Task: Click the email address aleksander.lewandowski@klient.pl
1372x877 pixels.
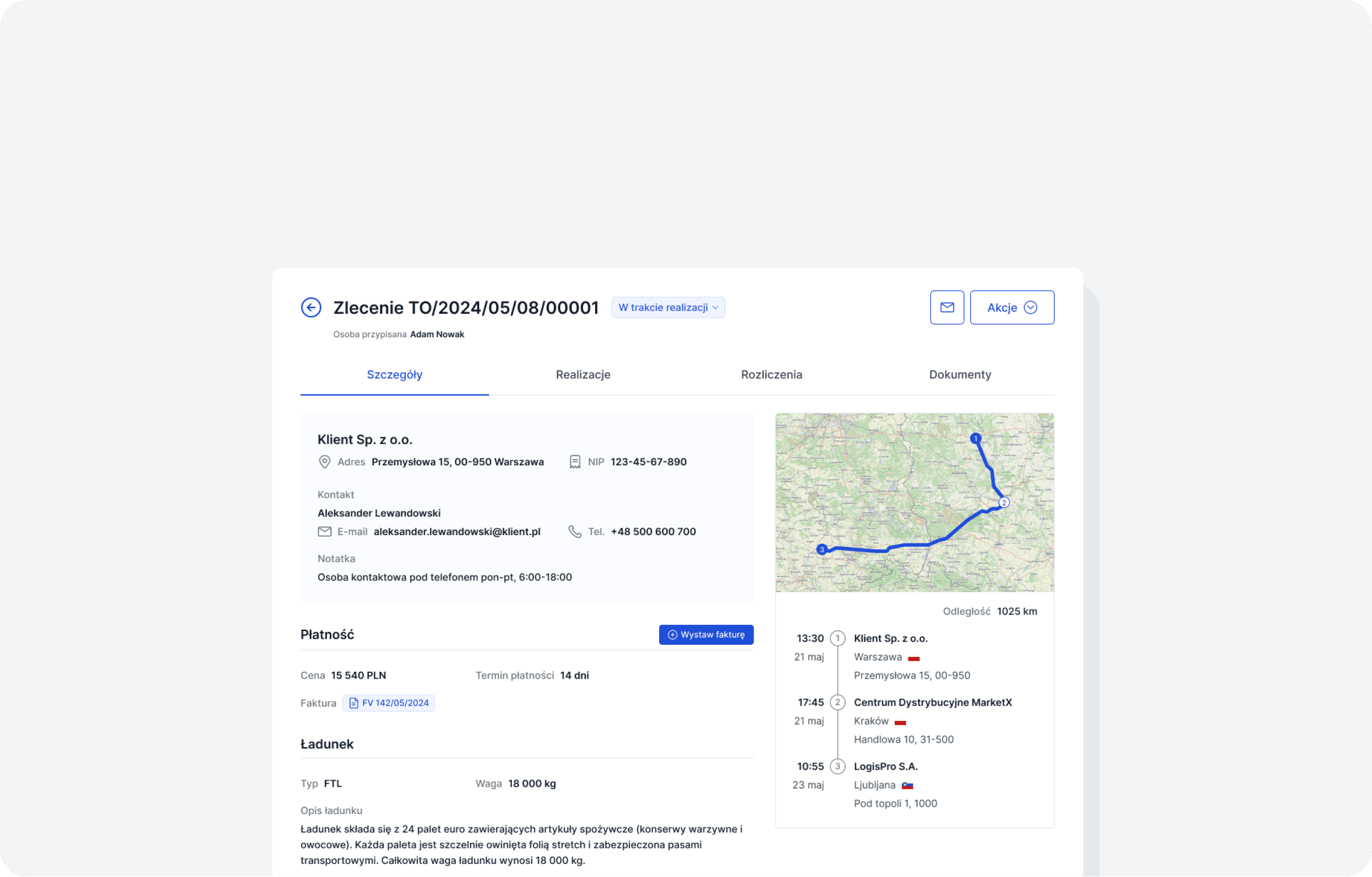Action: (x=457, y=532)
